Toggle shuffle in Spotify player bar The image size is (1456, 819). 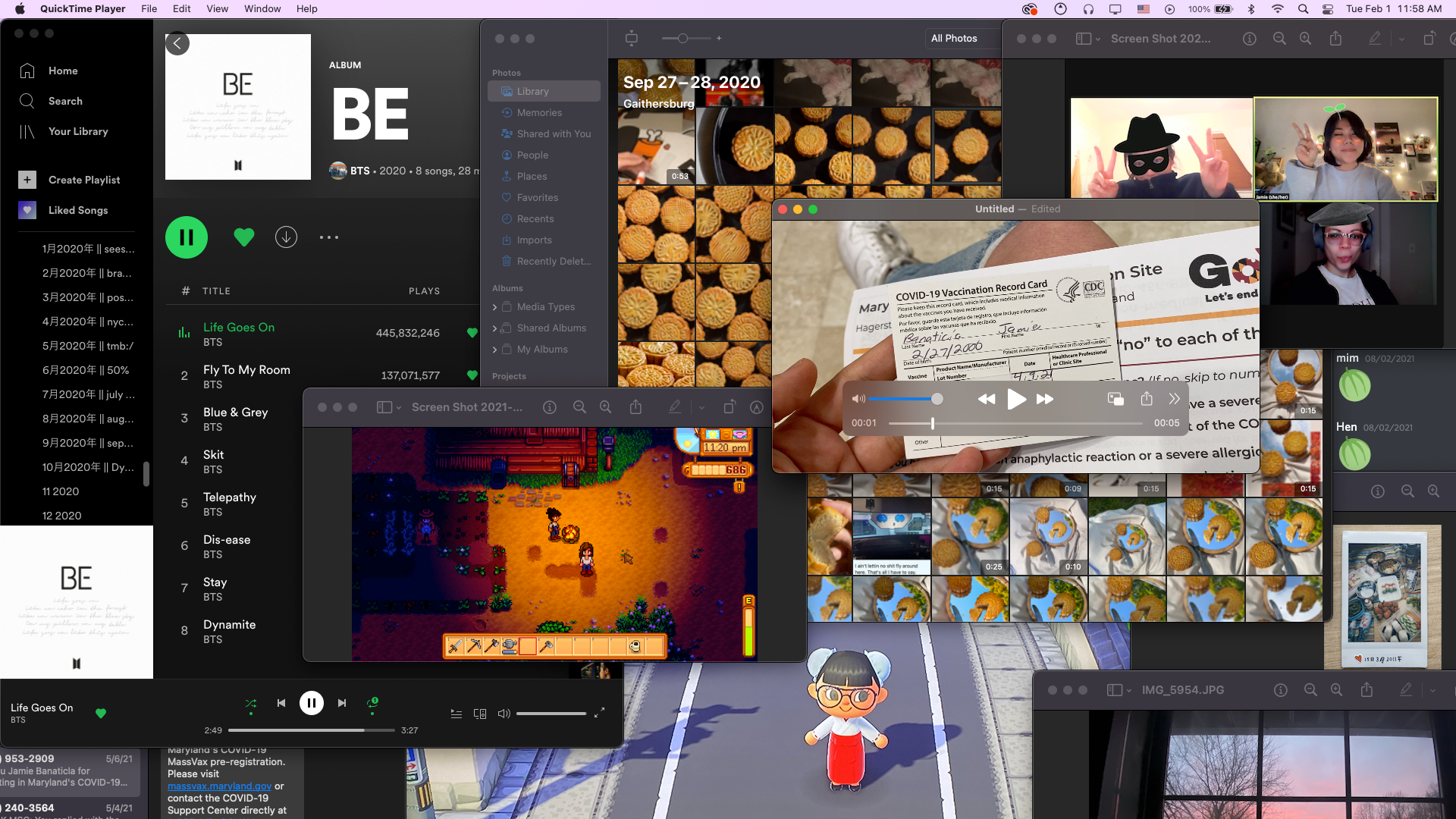(251, 704)
